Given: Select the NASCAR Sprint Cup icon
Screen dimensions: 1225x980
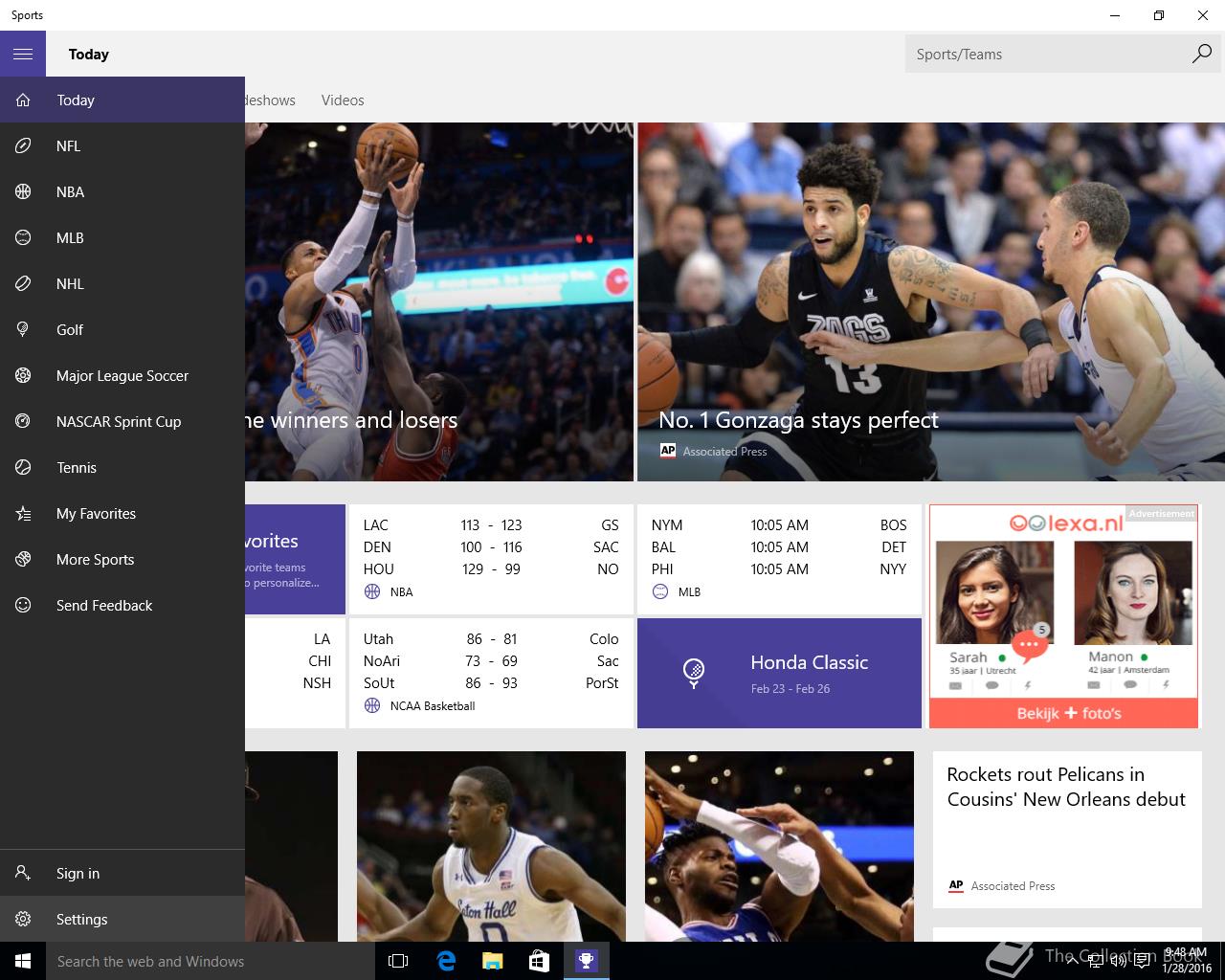Looking at the screenshot, I should pos(23,421).
